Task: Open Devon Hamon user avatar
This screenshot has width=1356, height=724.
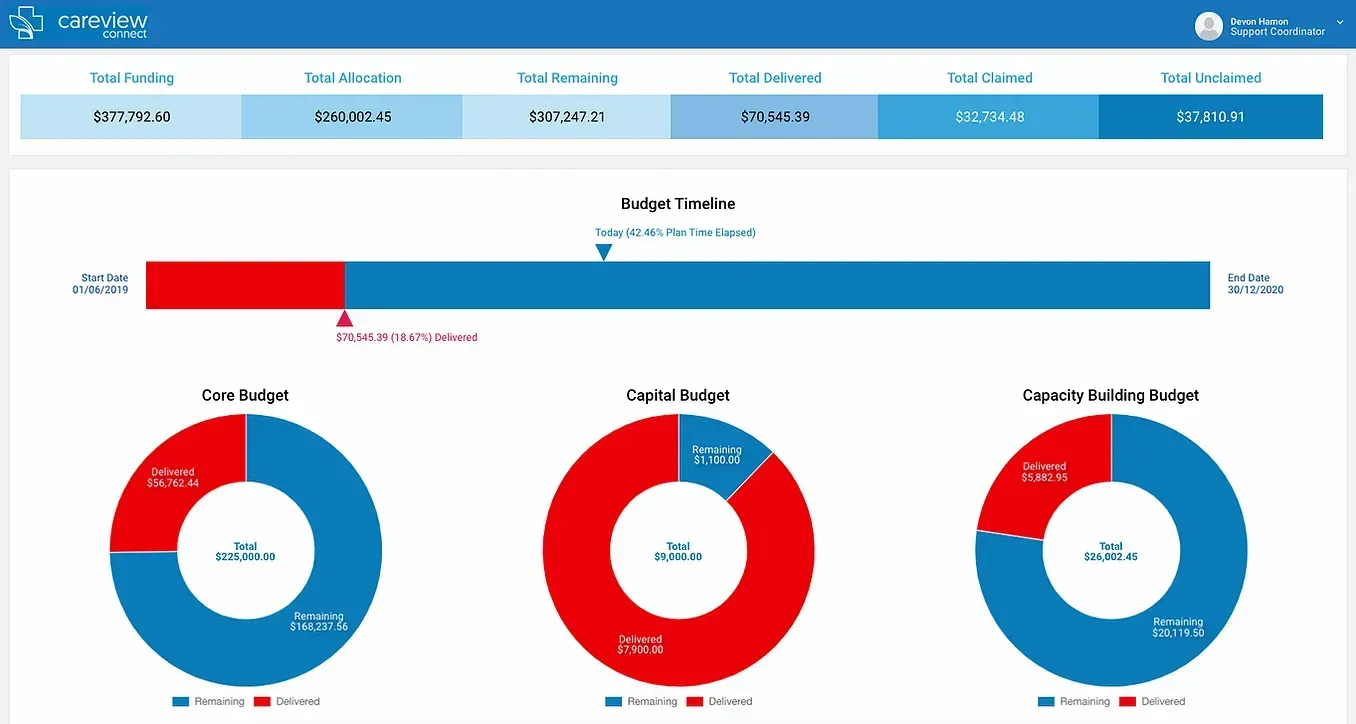Action: [x=1209, y=26]
